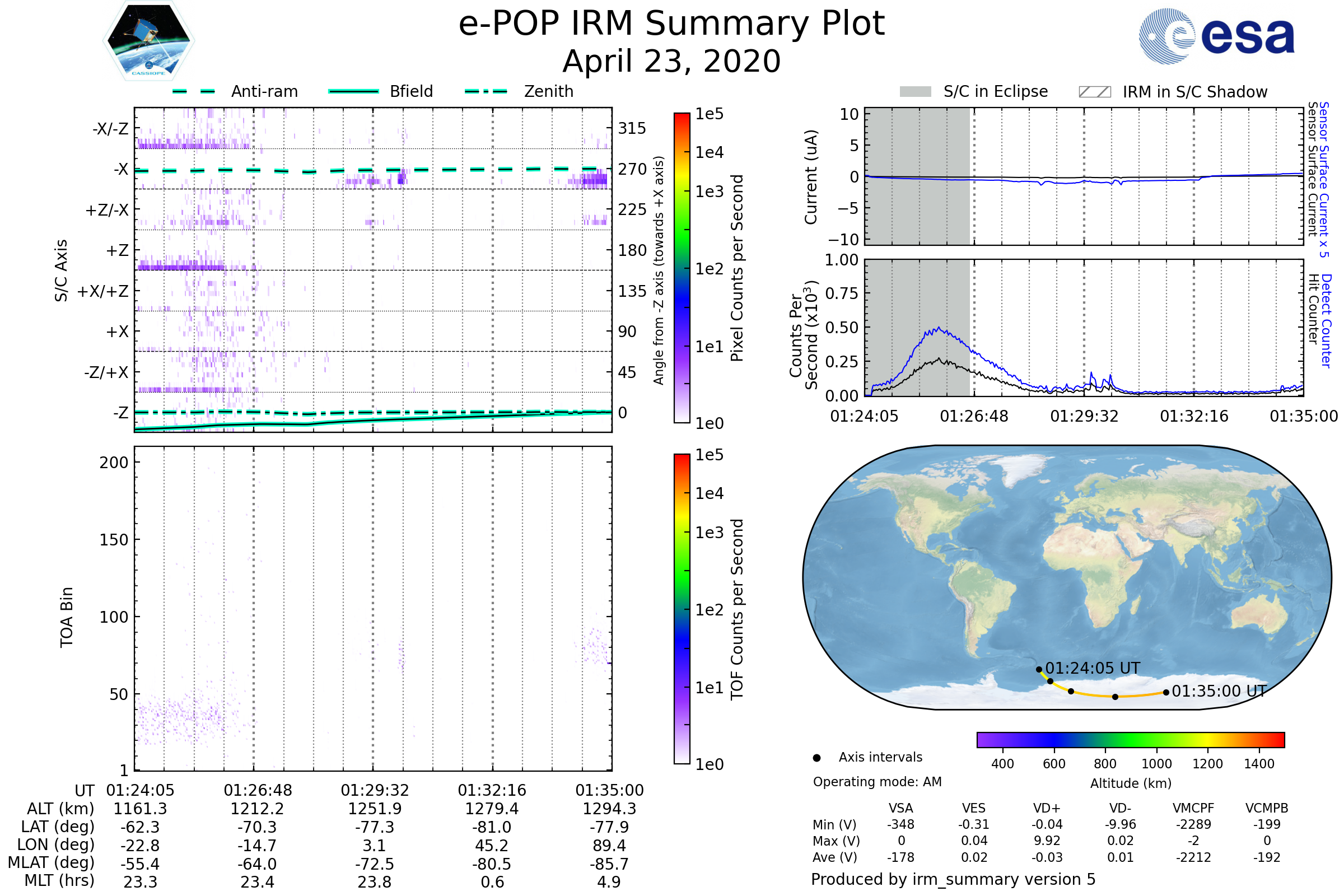Click the -X axis label on S/C Axis plot

(x=120, y=170)
